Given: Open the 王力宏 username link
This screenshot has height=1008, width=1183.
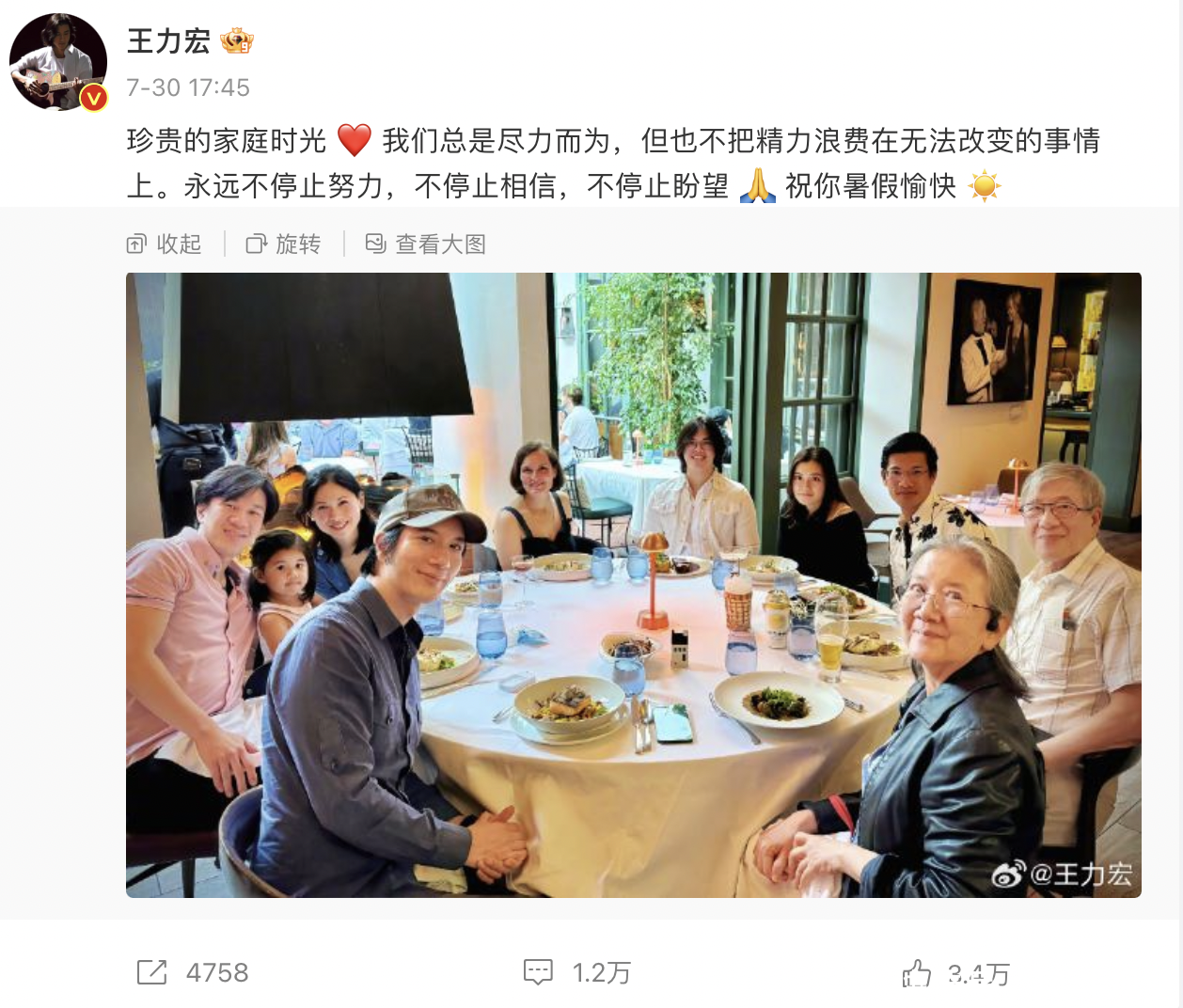Looking at the screenshot, I should [x=168, y=41].
